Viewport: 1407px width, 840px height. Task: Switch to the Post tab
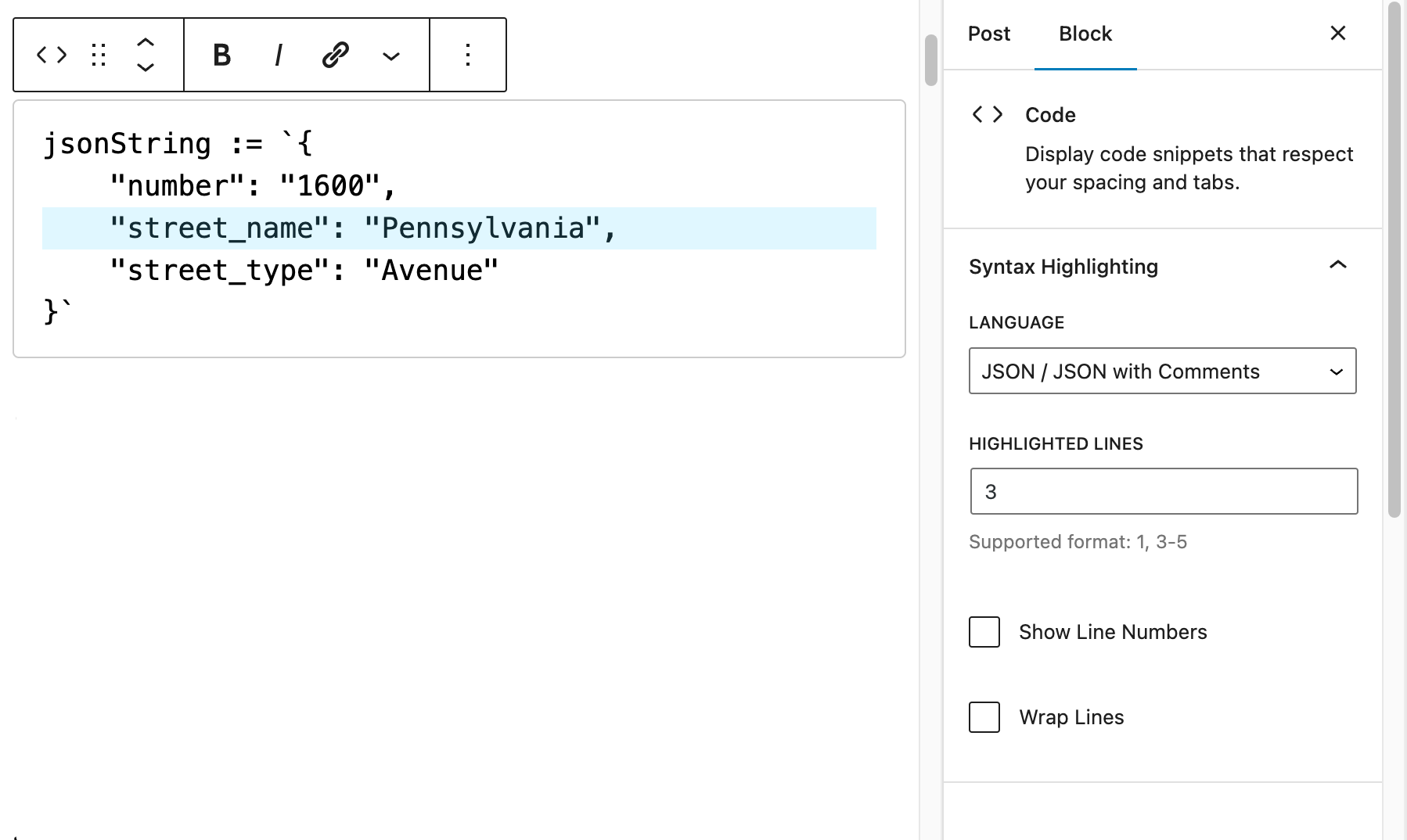click(989, 34)
